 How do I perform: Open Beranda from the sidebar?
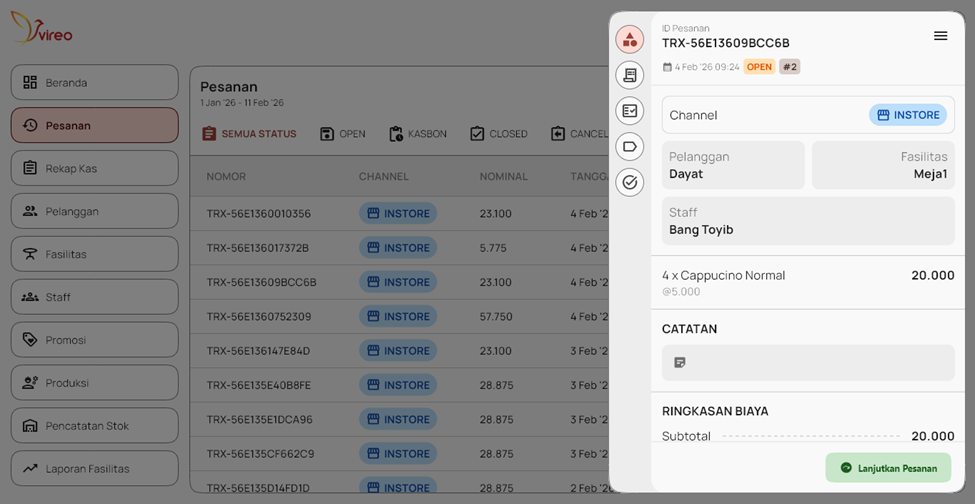[94, 82]
